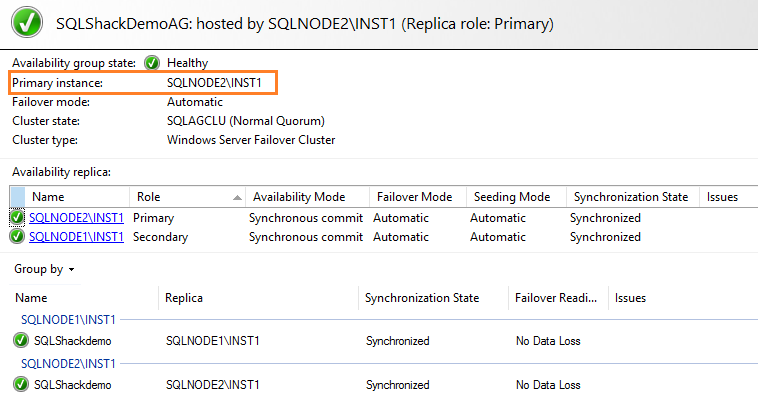This screenshot has width=758, height=401.
Task: Click the Failover Readiness column header
Action: (x=556, y=298)
